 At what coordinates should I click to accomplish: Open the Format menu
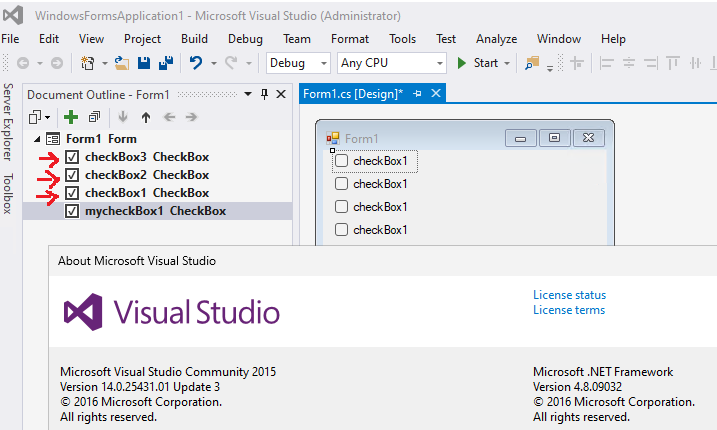click(x=350, y=39)
